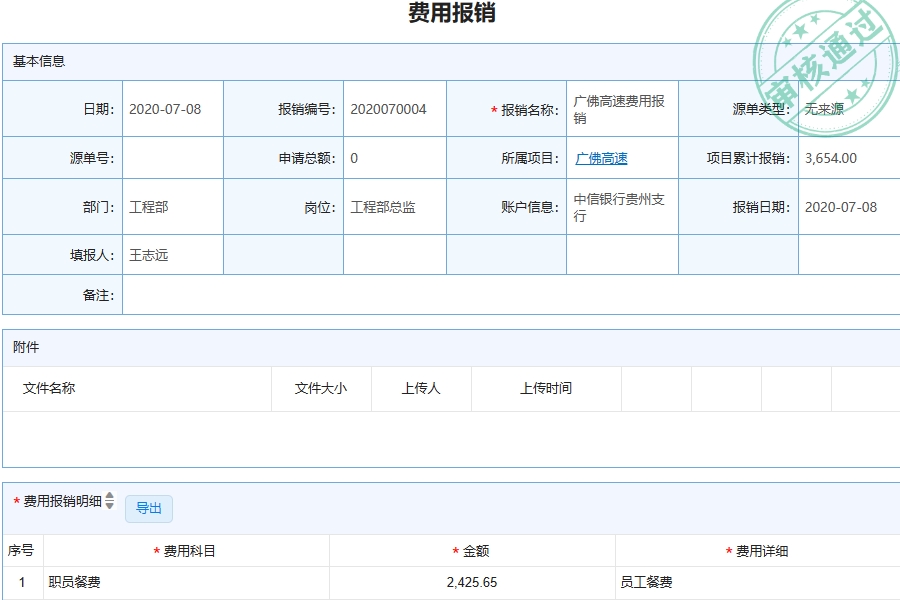Open the 广佛高速 project link
Image resolution: width=900 pixels, height=600 pixels.
(x=601, y=158)
